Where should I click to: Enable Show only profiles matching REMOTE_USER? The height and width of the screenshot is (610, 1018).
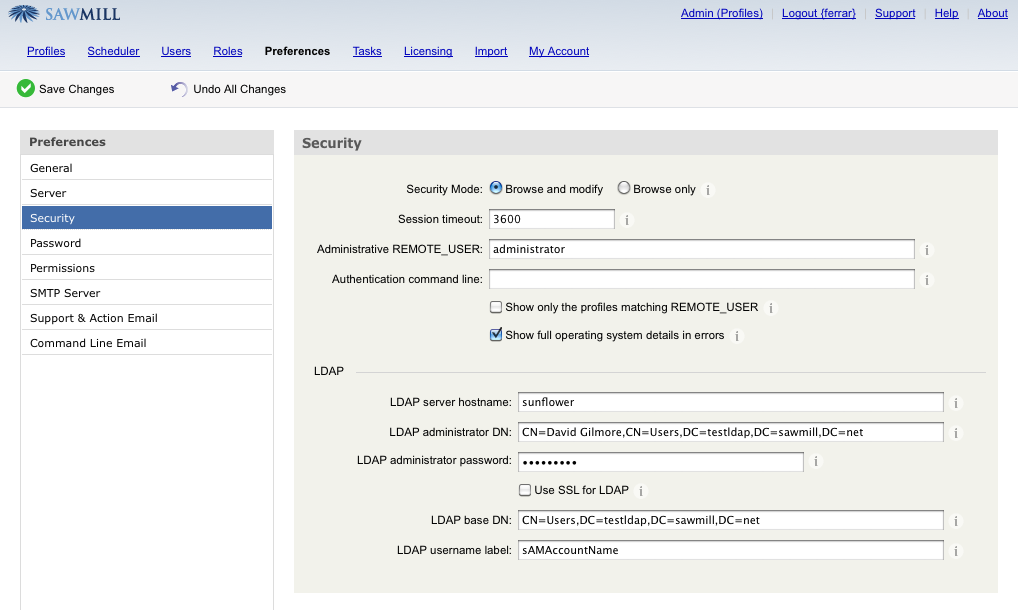tap(496, 307)
